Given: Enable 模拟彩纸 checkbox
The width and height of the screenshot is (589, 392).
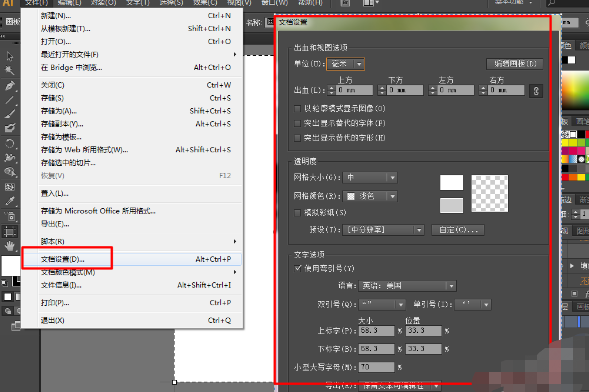Looking at the screenshot, I should (x=298, y=213).
